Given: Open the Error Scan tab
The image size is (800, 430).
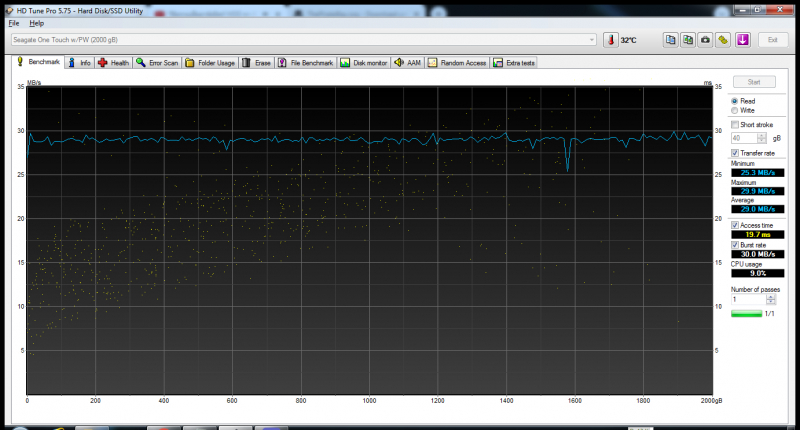Looking at the screenshot, I should pos(157,63).
